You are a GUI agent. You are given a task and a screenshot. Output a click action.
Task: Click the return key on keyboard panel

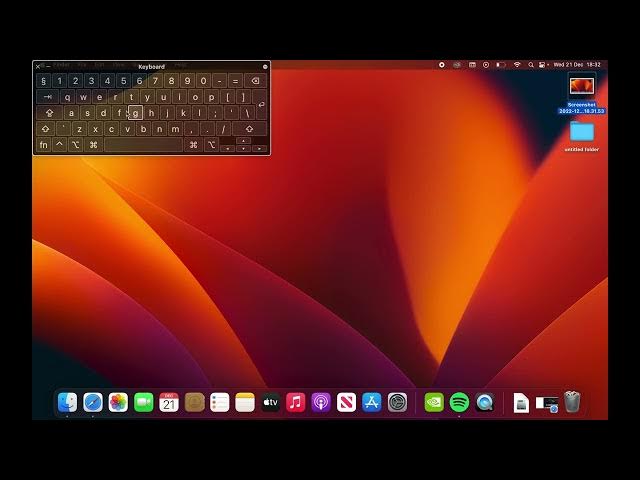(260, 104)
